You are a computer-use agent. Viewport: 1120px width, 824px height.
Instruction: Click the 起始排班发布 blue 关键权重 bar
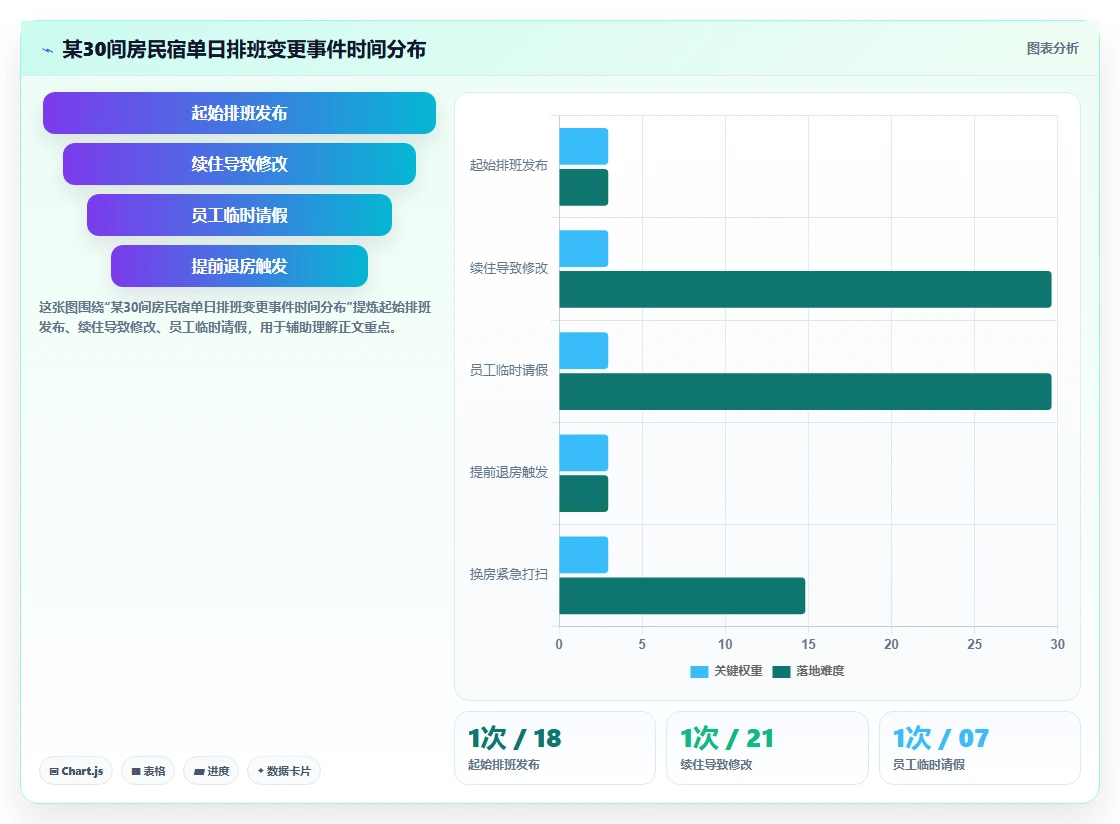[x=584, y=146]
